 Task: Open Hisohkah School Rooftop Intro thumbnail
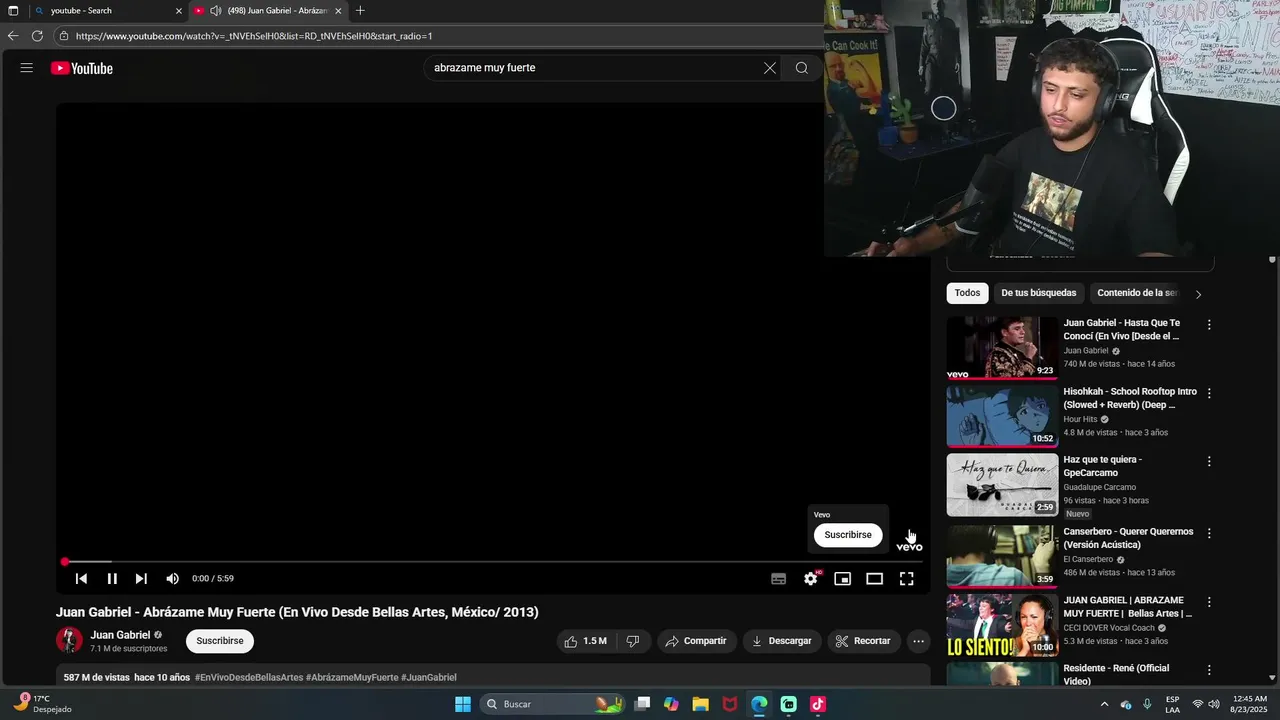[x=1002, y=417]
